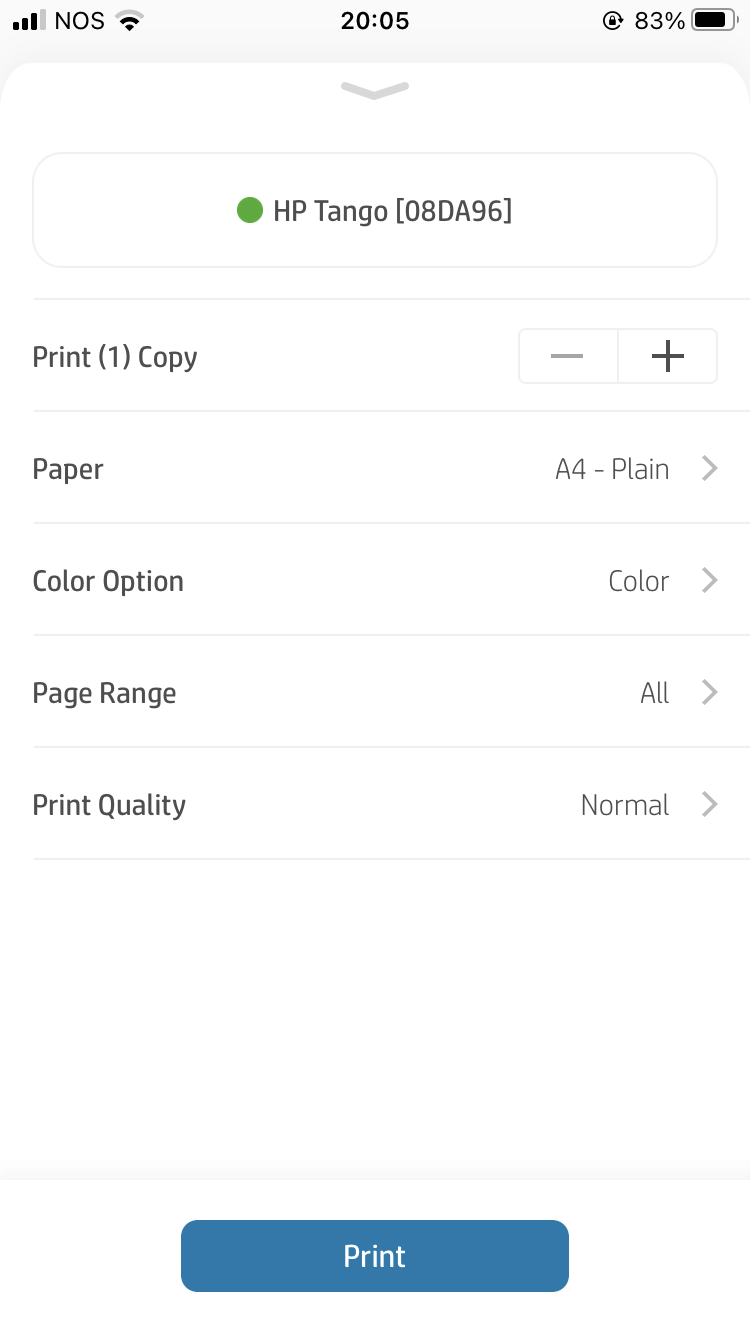Select the HP Tango printer card

coord(375,210)
